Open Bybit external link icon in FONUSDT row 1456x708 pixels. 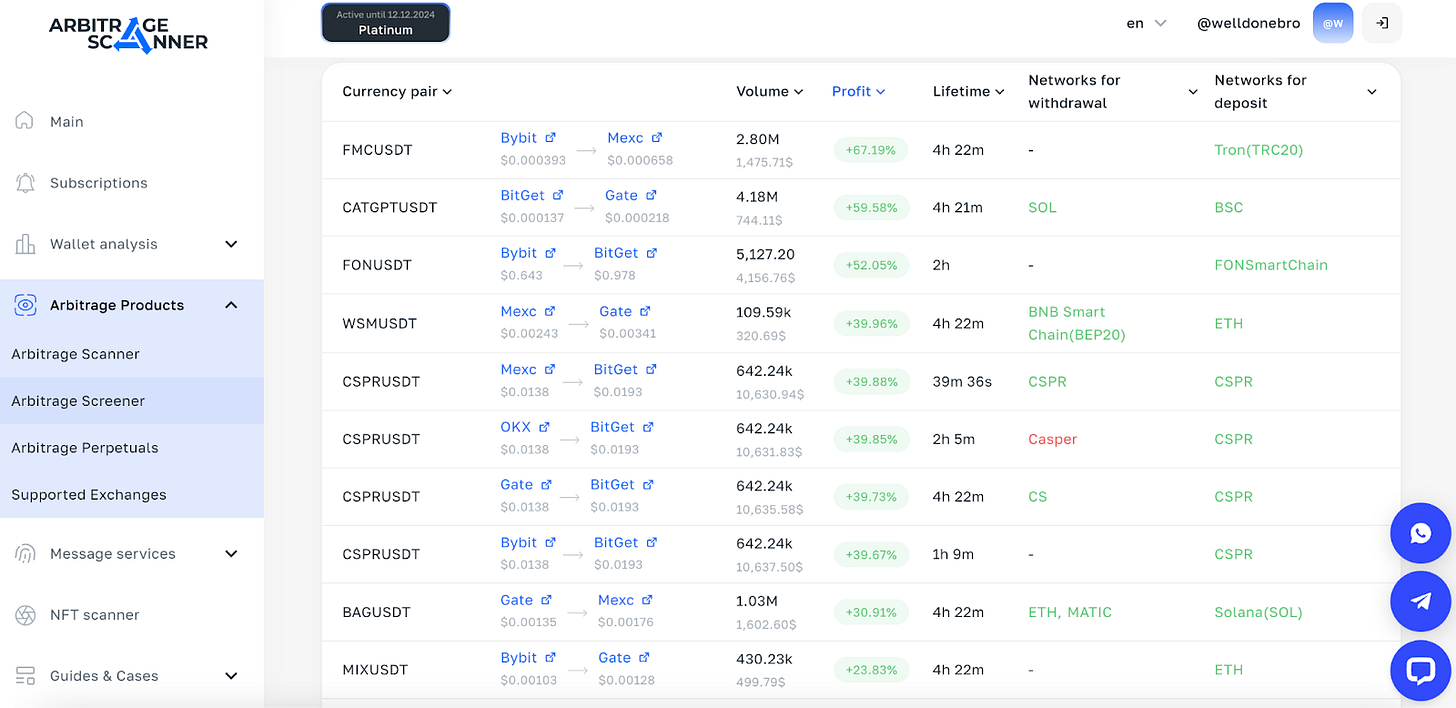[550, 253]
